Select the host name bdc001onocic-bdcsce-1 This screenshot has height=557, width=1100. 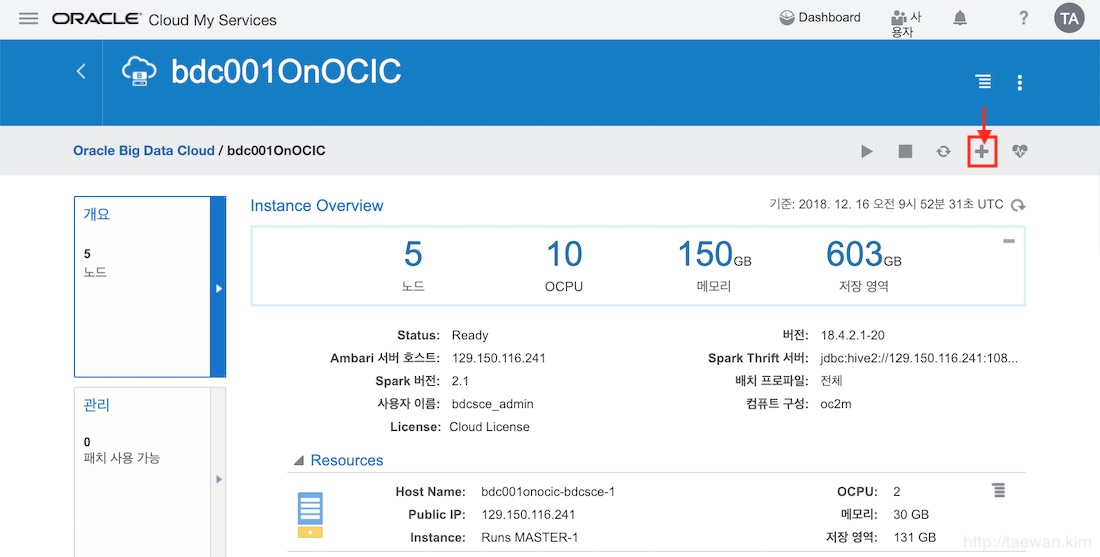tap(548, 492)
